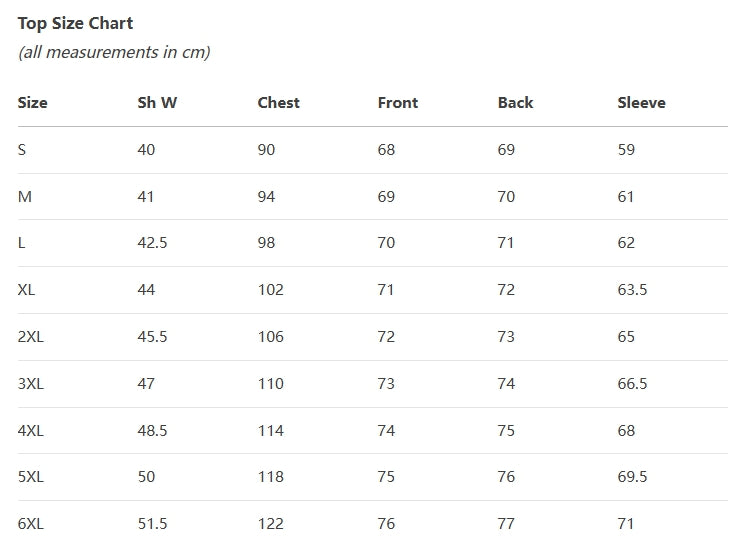Click the Sh W column header
The image size is (730, 547).
[x=157, y=102]
